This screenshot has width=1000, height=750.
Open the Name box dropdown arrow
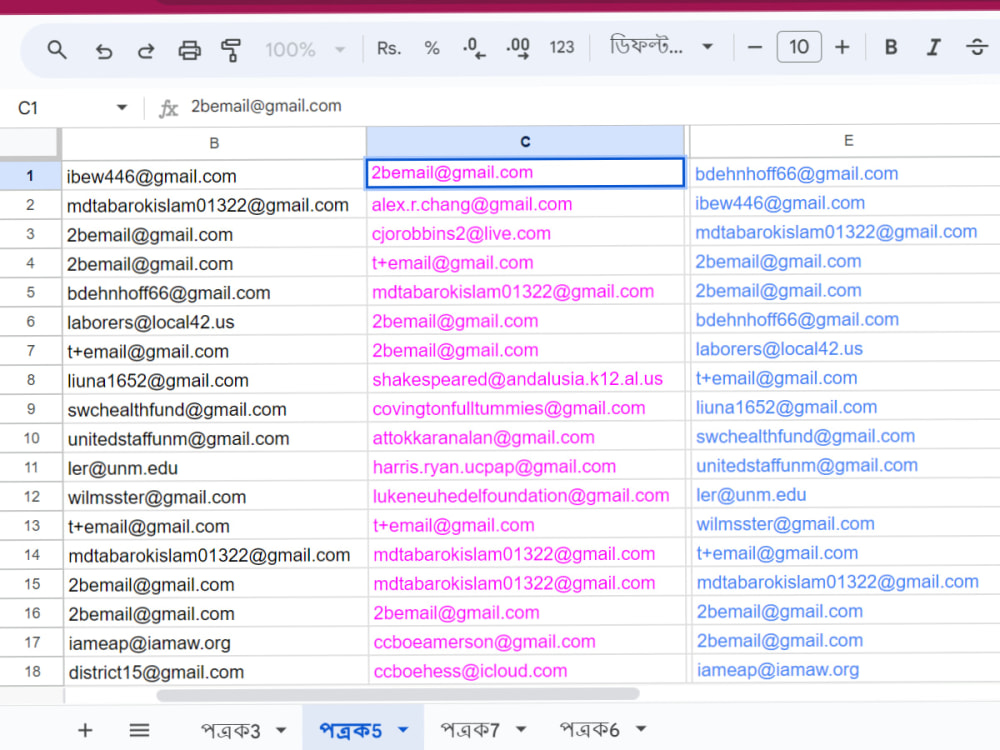pos(122,108)
